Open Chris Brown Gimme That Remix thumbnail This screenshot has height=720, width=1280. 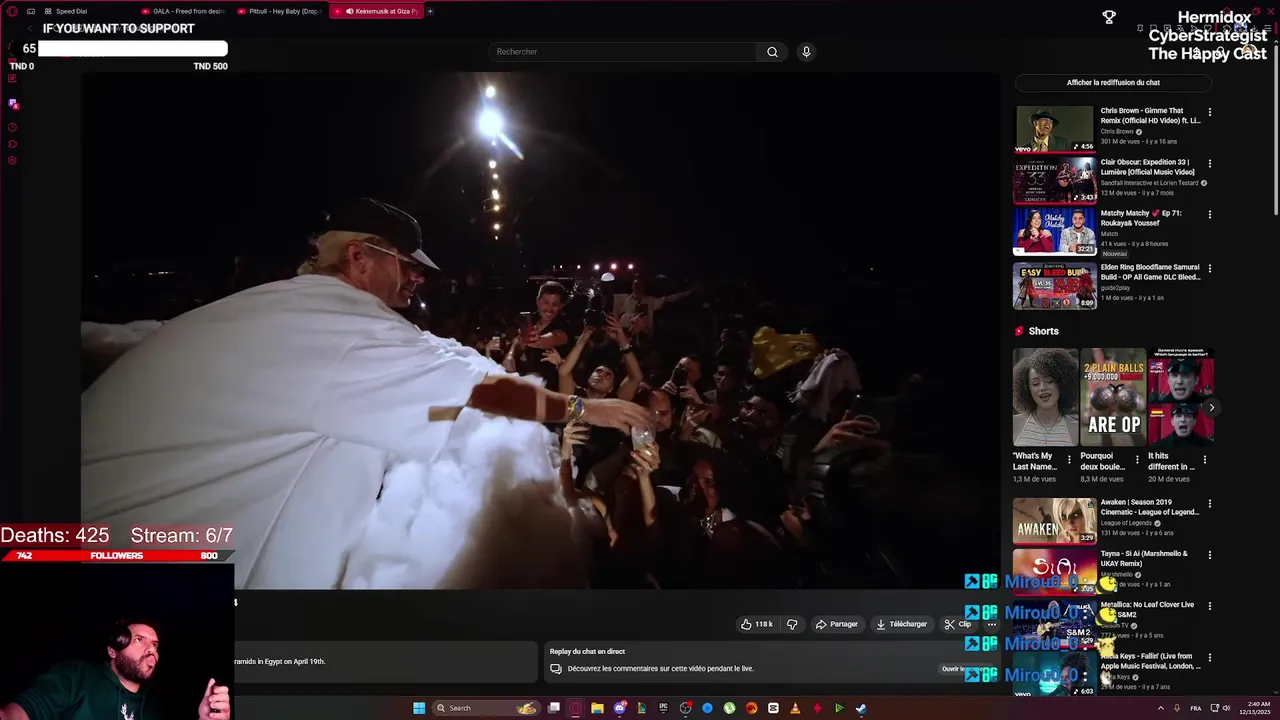click(1054, 129)
